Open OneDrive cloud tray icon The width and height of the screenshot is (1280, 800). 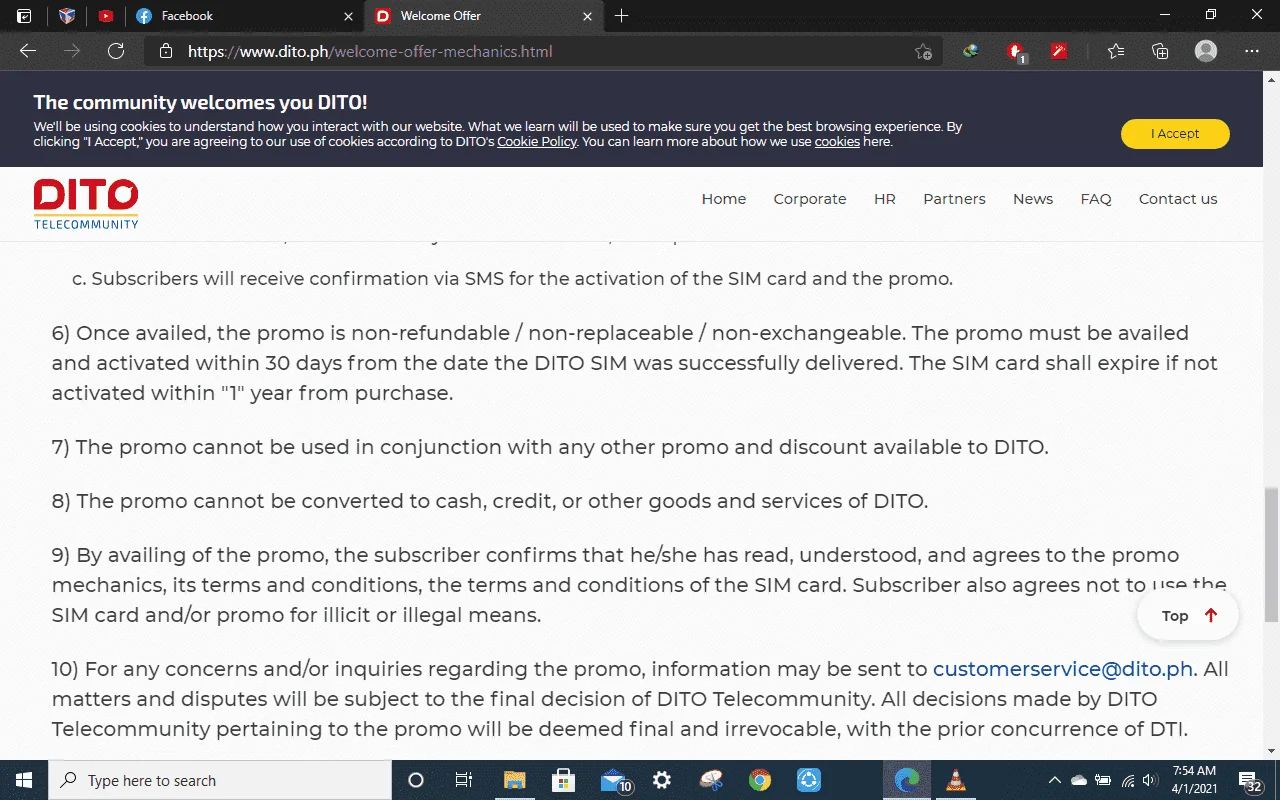(1079, 780)
